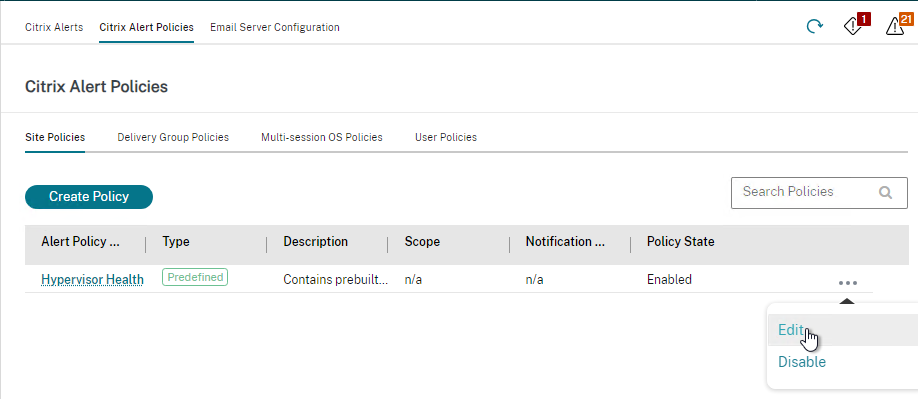Go to the User Policies tab
Viewport: 918px width, 399px height.
coord(446,137)
